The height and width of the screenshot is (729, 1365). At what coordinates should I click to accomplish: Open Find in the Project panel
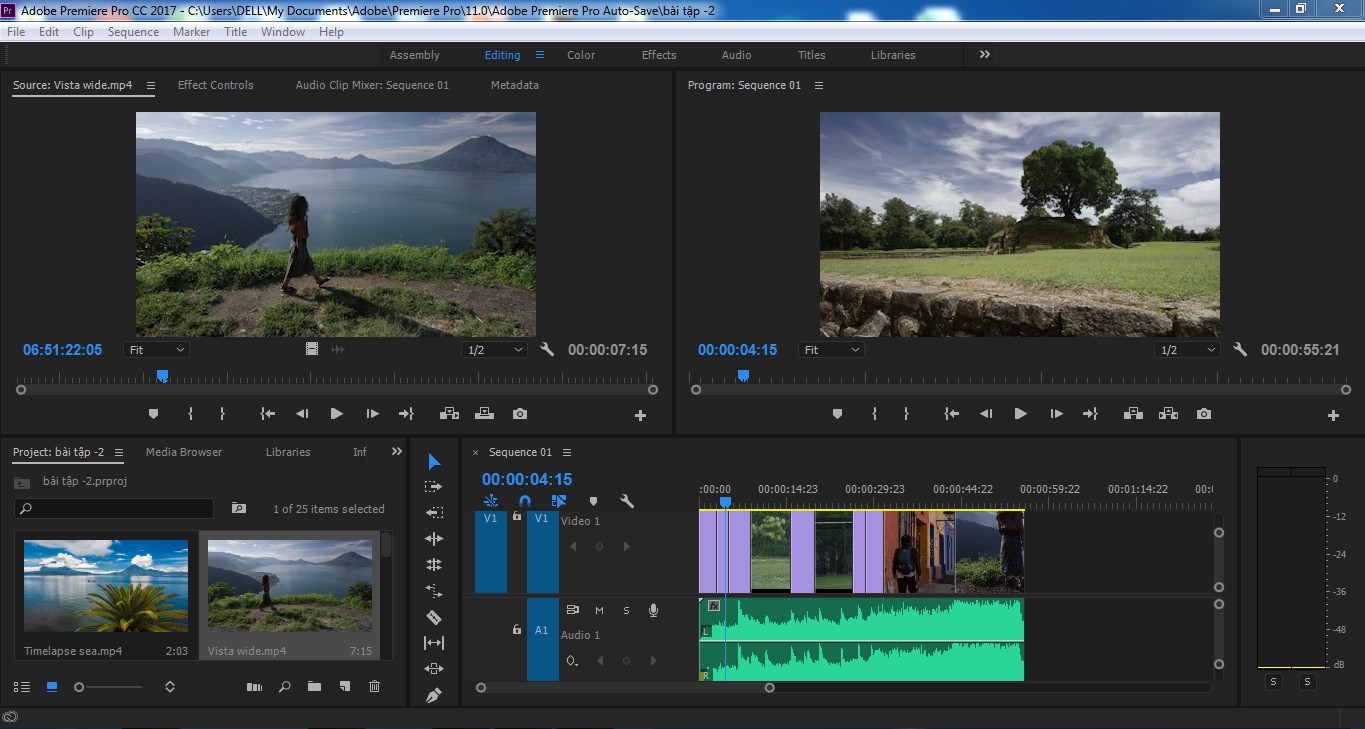pos(285,687)
